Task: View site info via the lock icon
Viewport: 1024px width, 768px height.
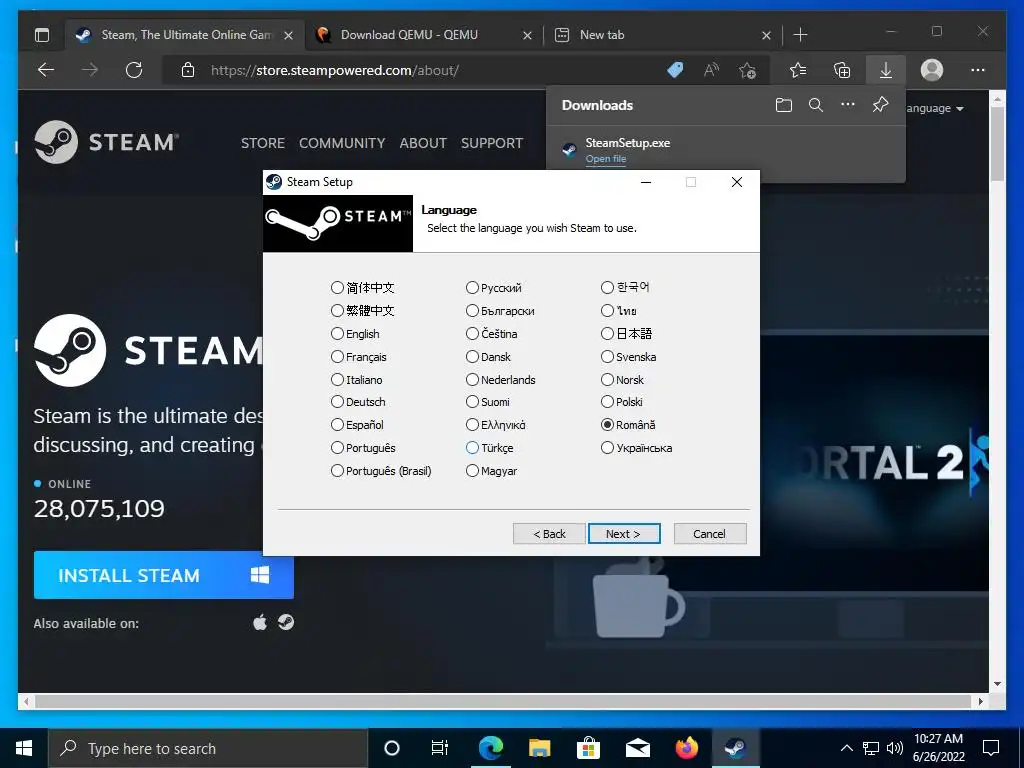Action: point(188,70)
